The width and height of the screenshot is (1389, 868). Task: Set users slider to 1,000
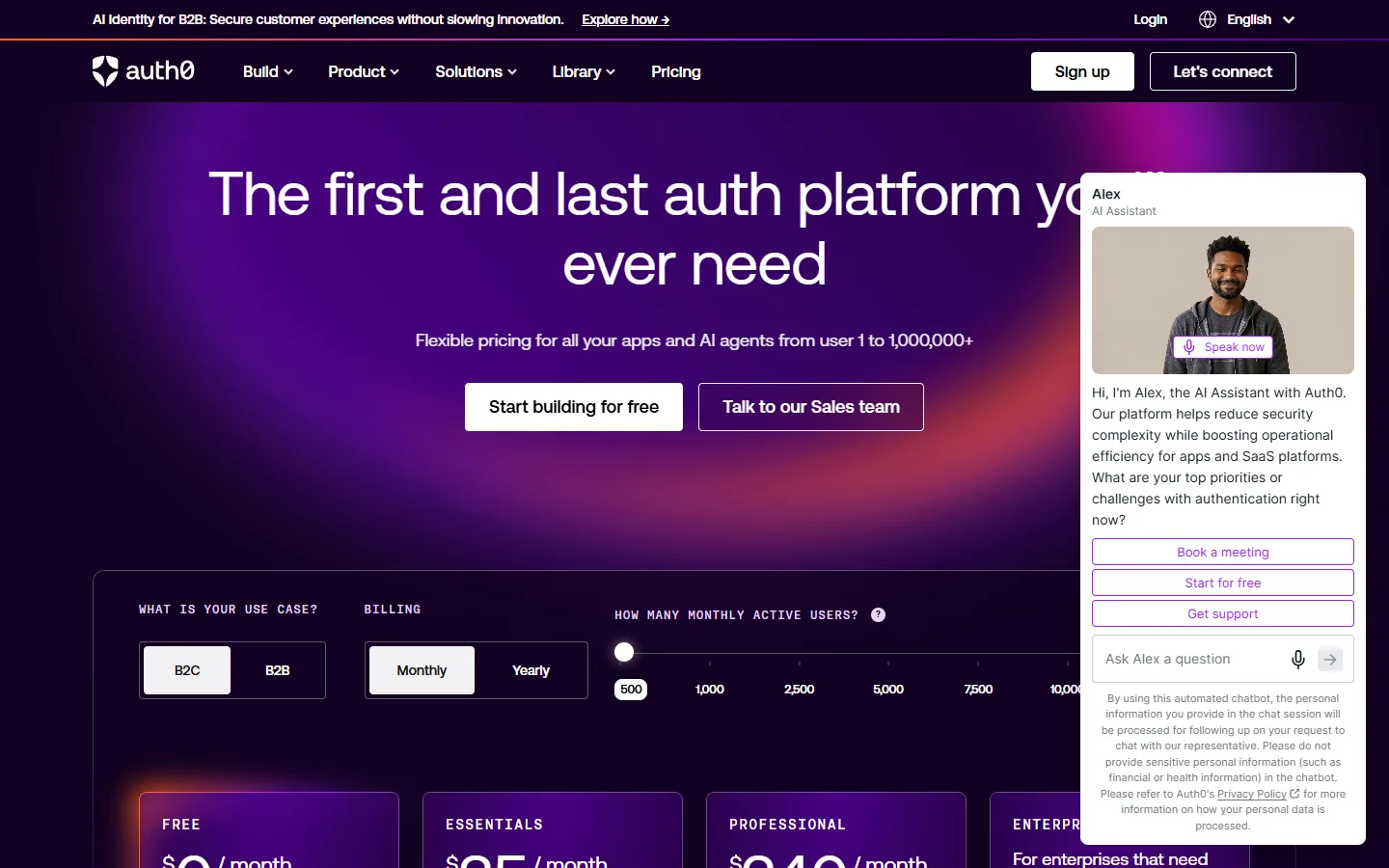click(710, 689)
